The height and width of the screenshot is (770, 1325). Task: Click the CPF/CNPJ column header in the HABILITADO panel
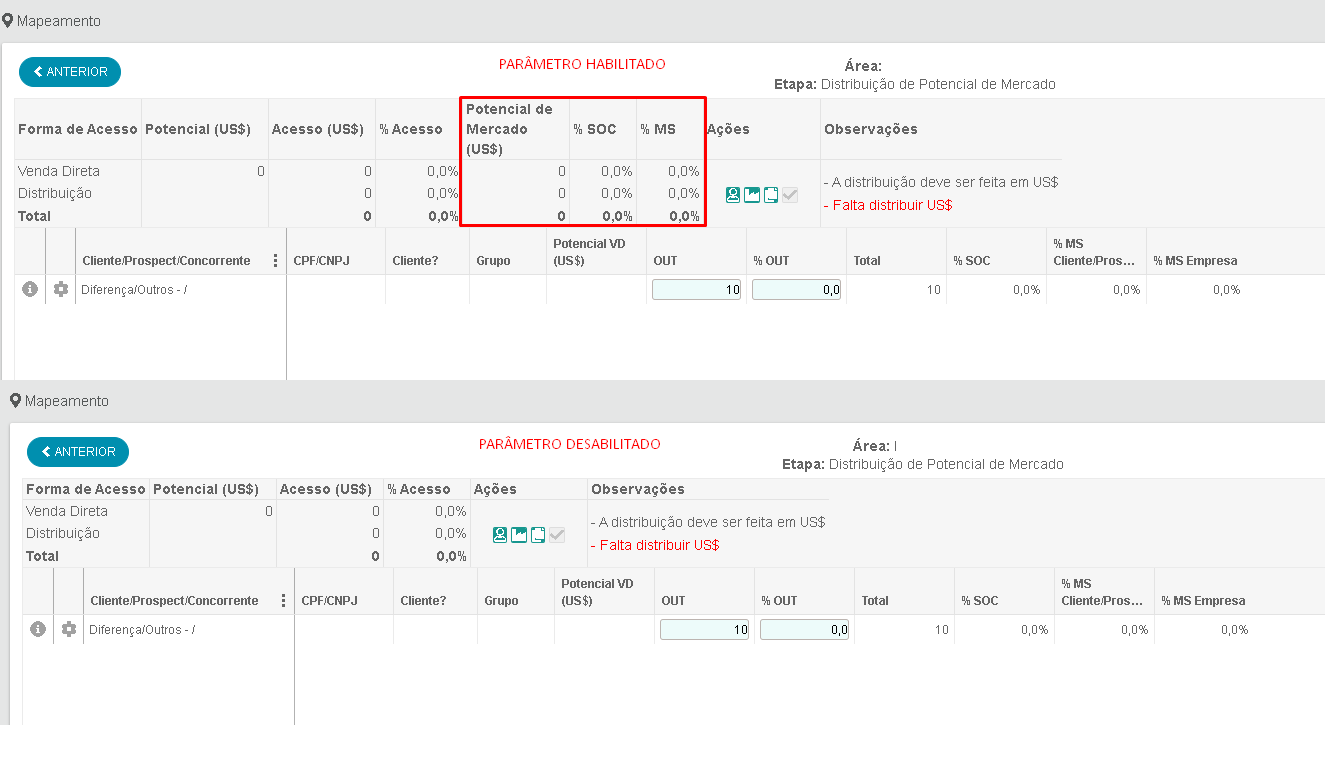point(322,261)
